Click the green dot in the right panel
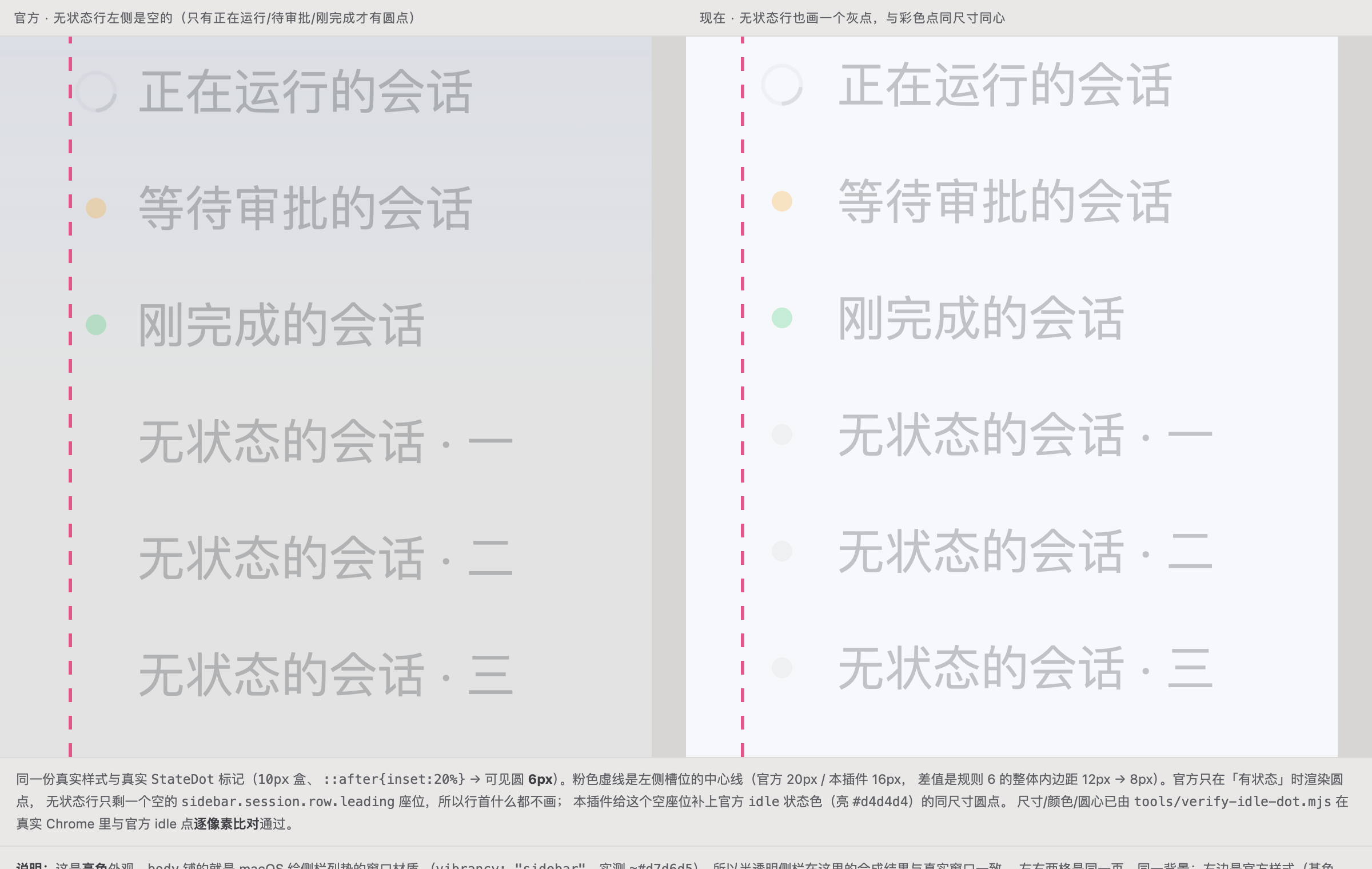 click(x=782, y=318)
